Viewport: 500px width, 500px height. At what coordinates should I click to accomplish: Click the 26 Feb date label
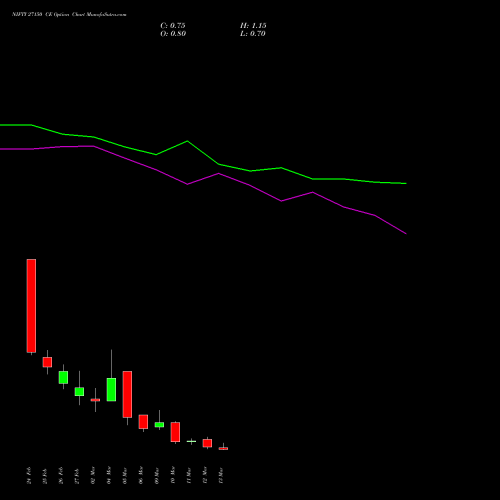(61, 475)
